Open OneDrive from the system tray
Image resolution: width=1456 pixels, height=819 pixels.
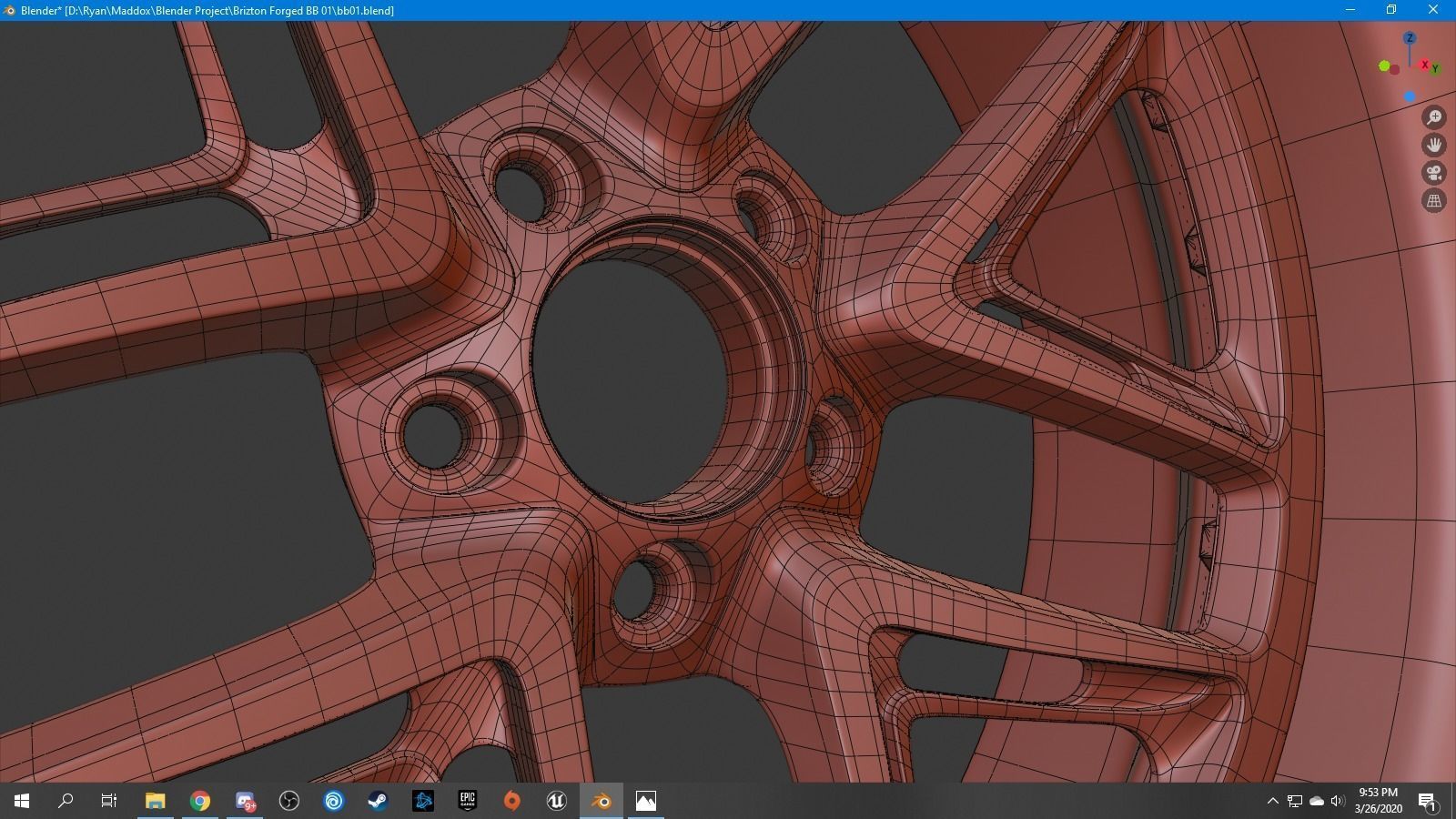click(x=1317, y=801)
